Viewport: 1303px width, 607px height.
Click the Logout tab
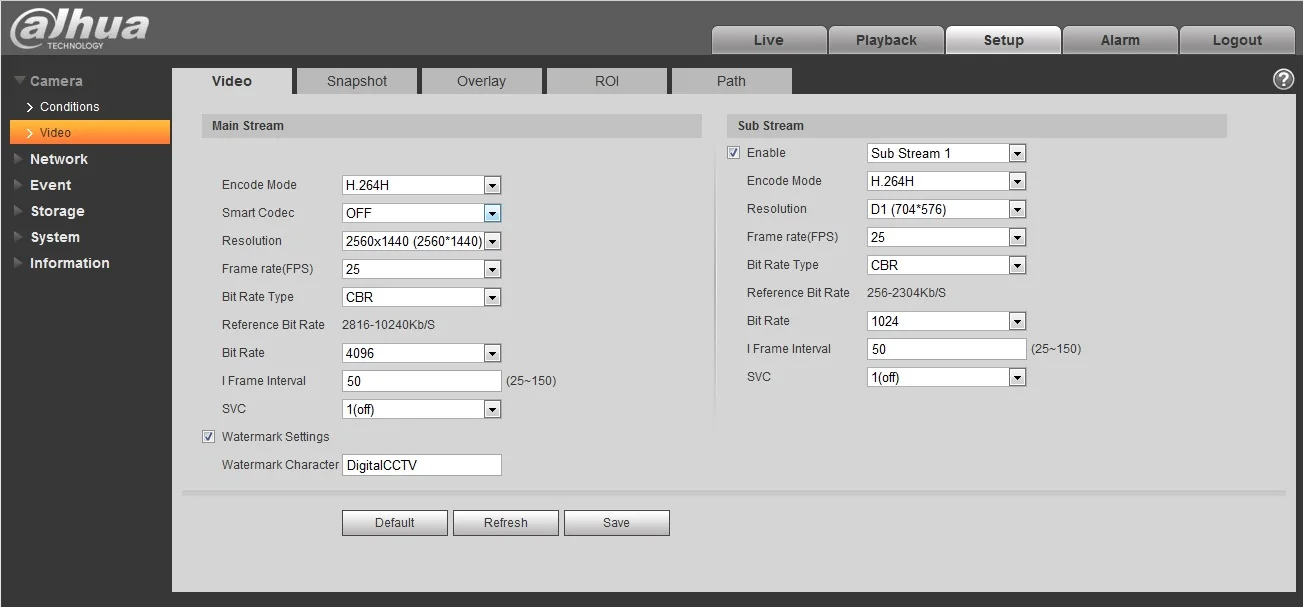click(1237, 40)
